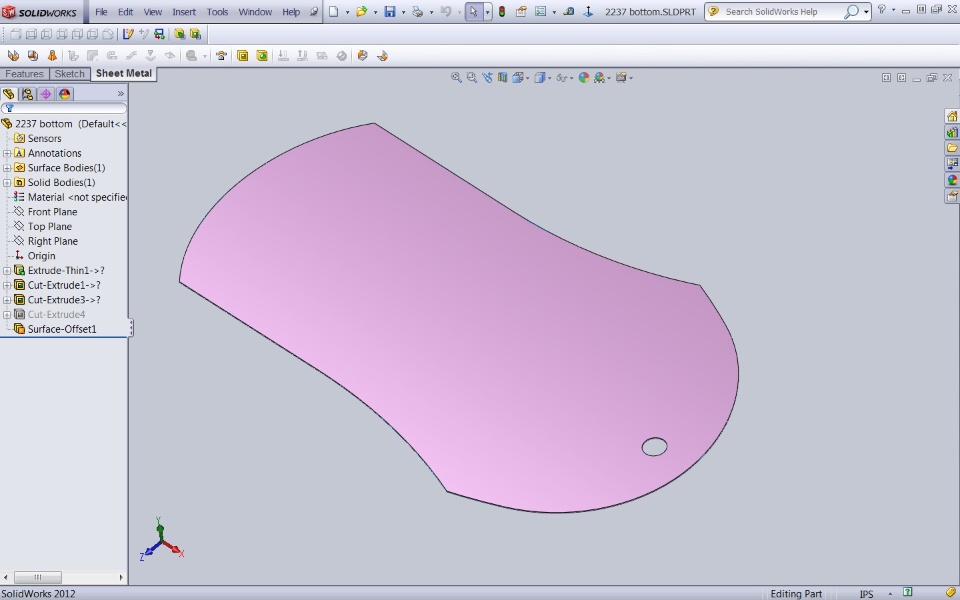Switch to the Sketch tab
The image size is (960, 600).
(x=69, y=74)
